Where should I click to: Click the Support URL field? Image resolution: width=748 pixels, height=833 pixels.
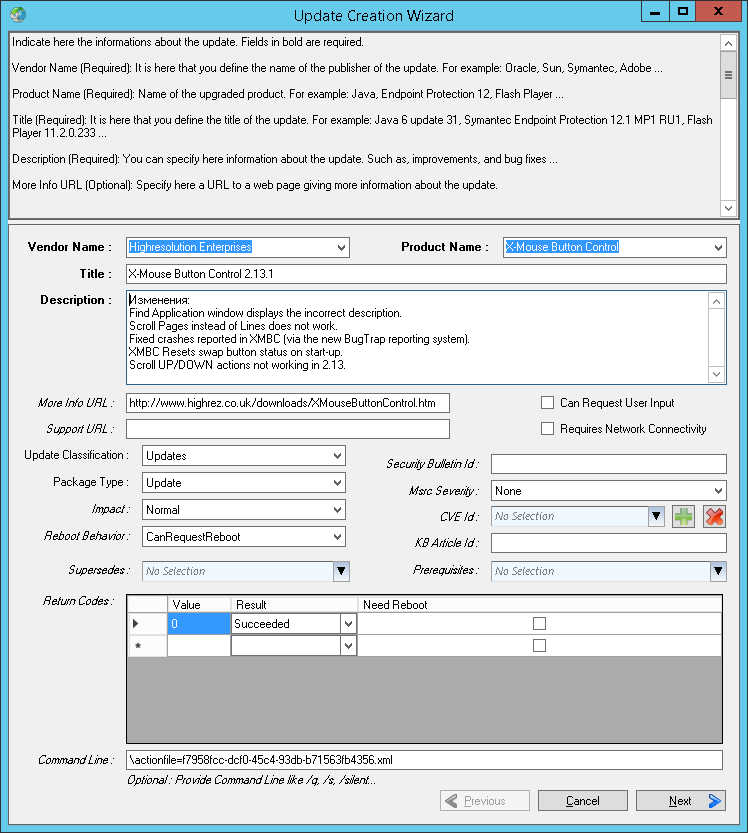tap(288, 429)
